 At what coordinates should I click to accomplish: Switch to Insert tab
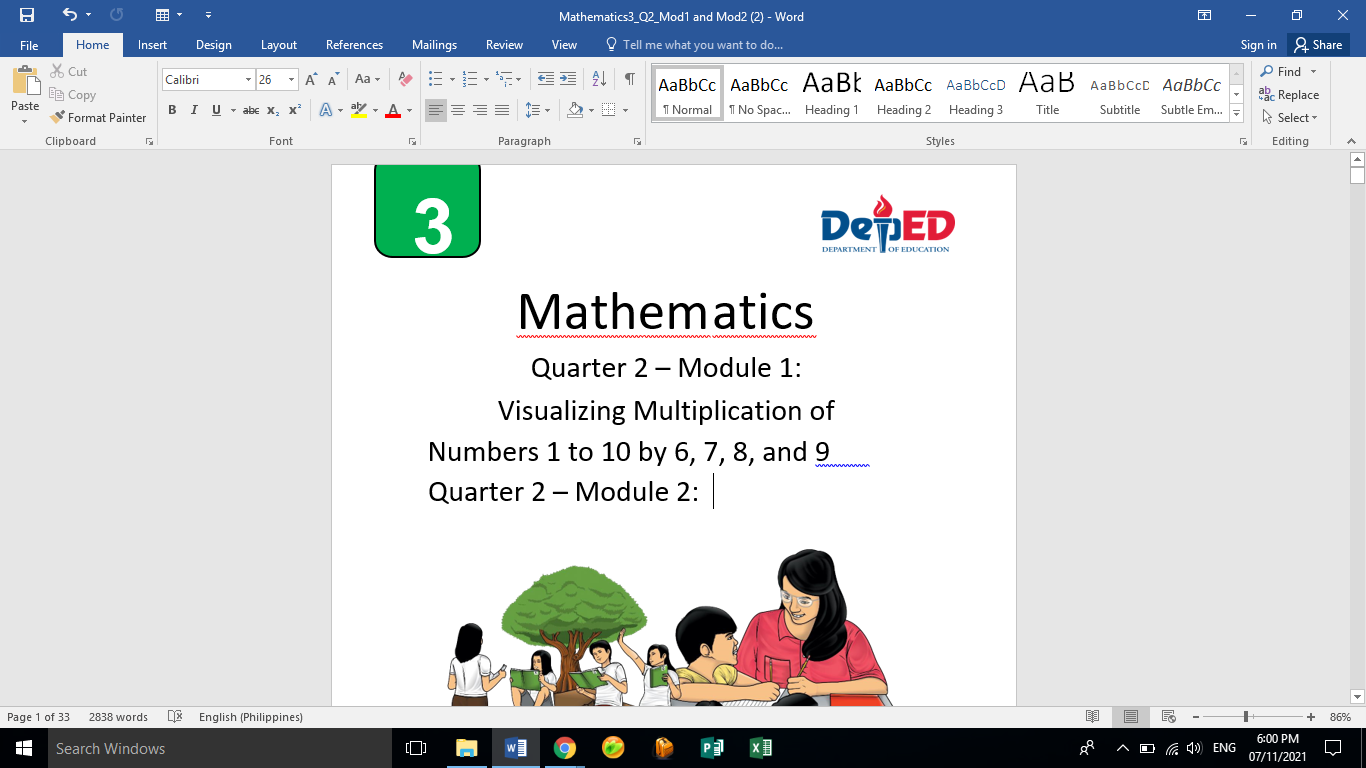pos(152,45)
